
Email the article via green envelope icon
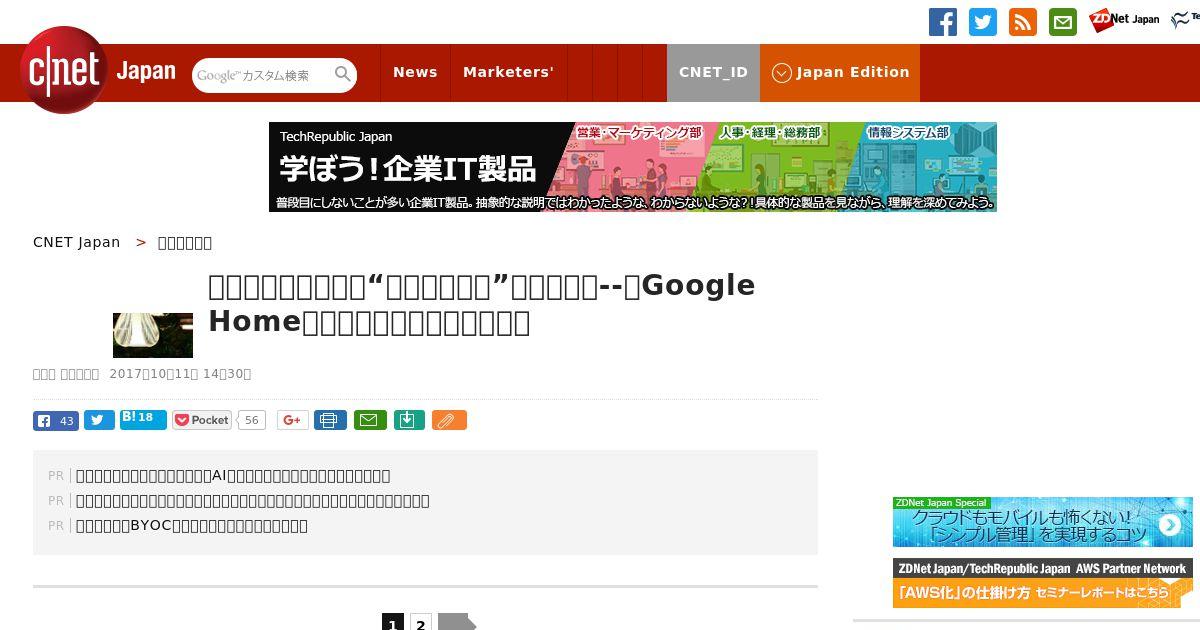(x=370, y=420)
